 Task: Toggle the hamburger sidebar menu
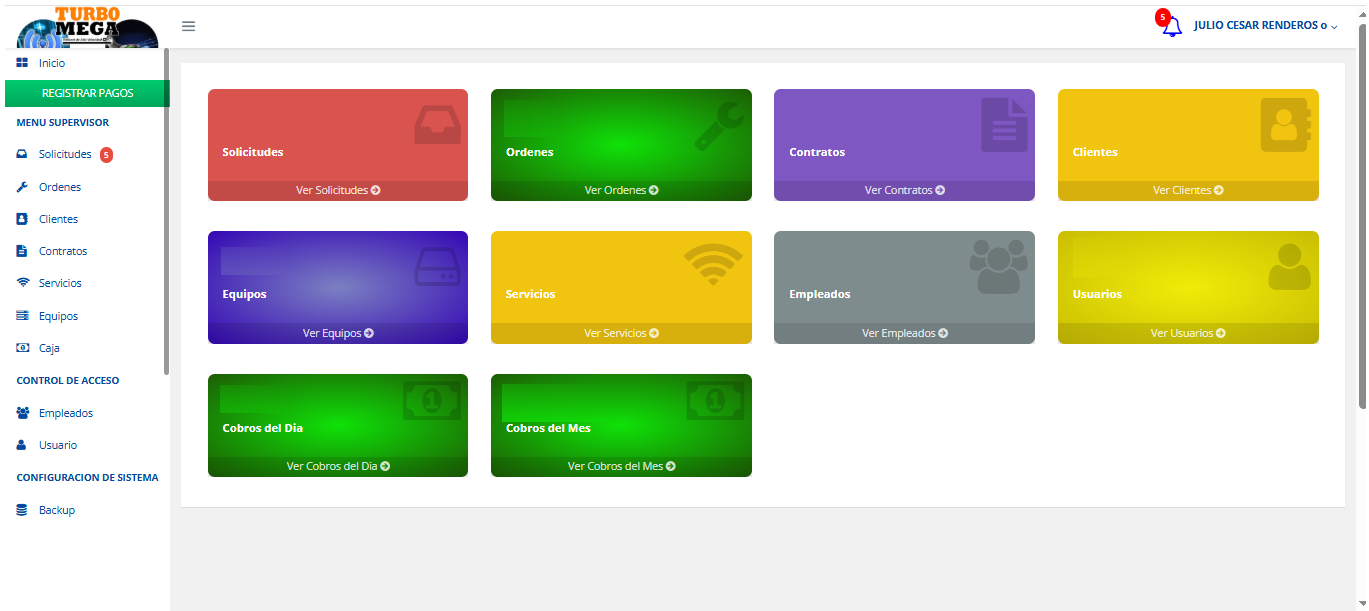(x=188, y=26)
